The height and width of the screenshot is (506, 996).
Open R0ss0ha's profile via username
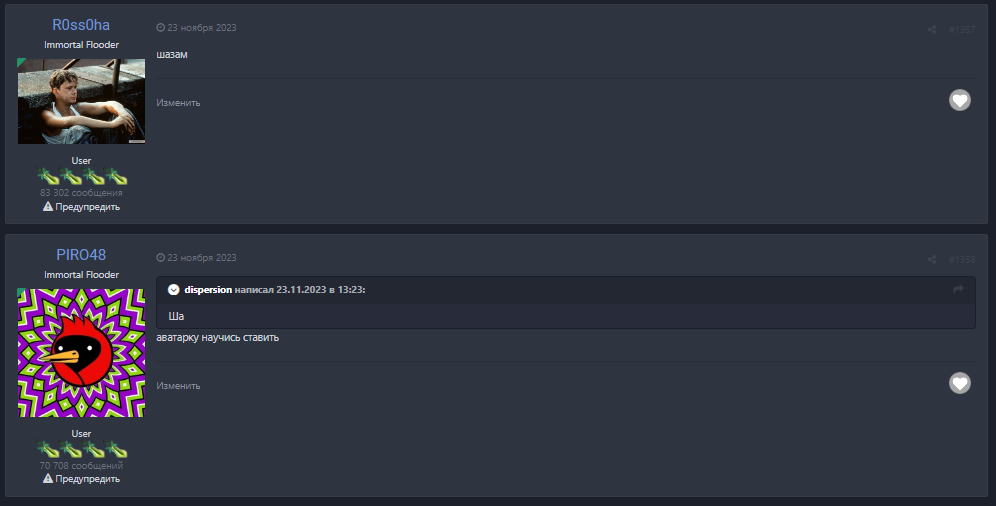[81, 25]
